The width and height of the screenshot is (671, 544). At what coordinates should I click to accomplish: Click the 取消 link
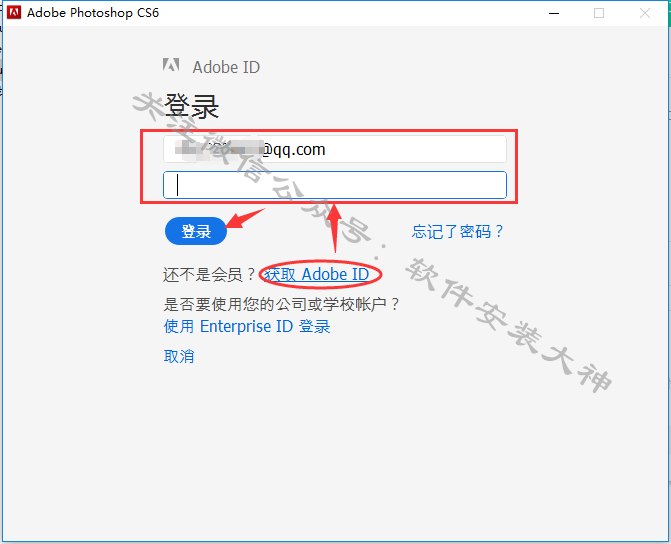179,356
